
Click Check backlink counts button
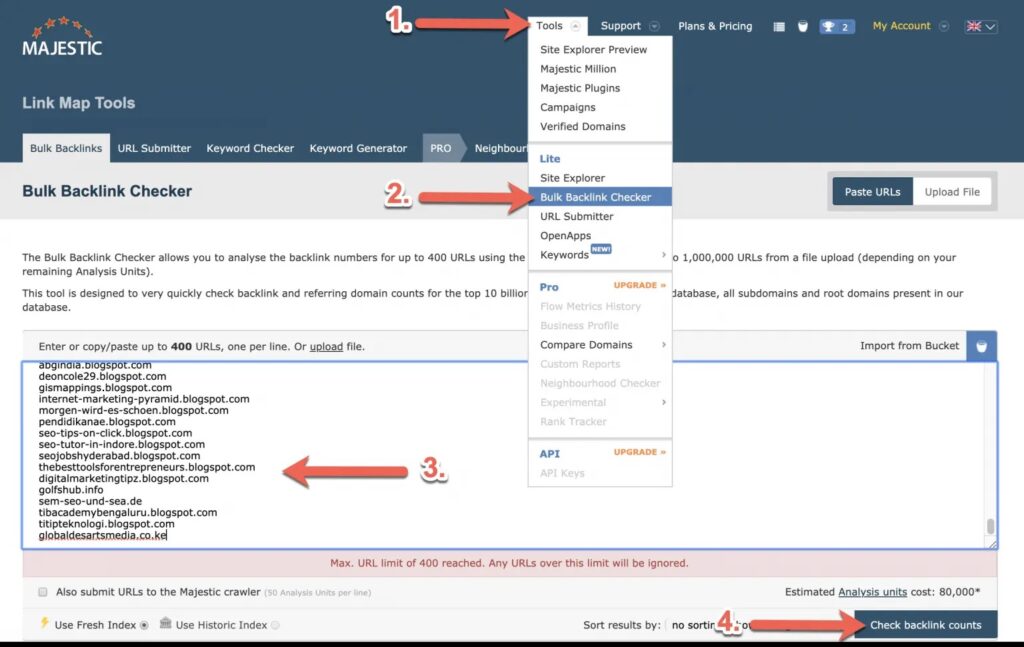click(x=925, y=625)
